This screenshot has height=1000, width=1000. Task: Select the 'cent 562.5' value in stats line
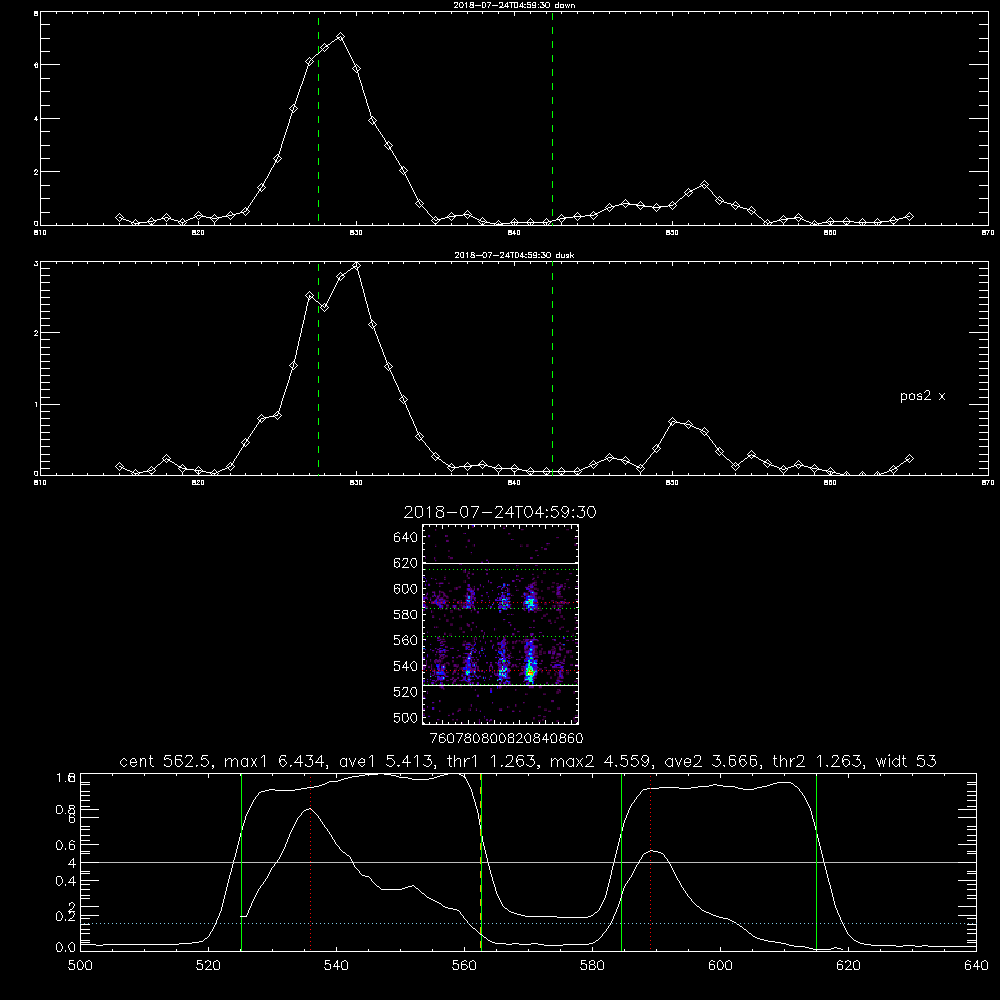coord(166,761)
